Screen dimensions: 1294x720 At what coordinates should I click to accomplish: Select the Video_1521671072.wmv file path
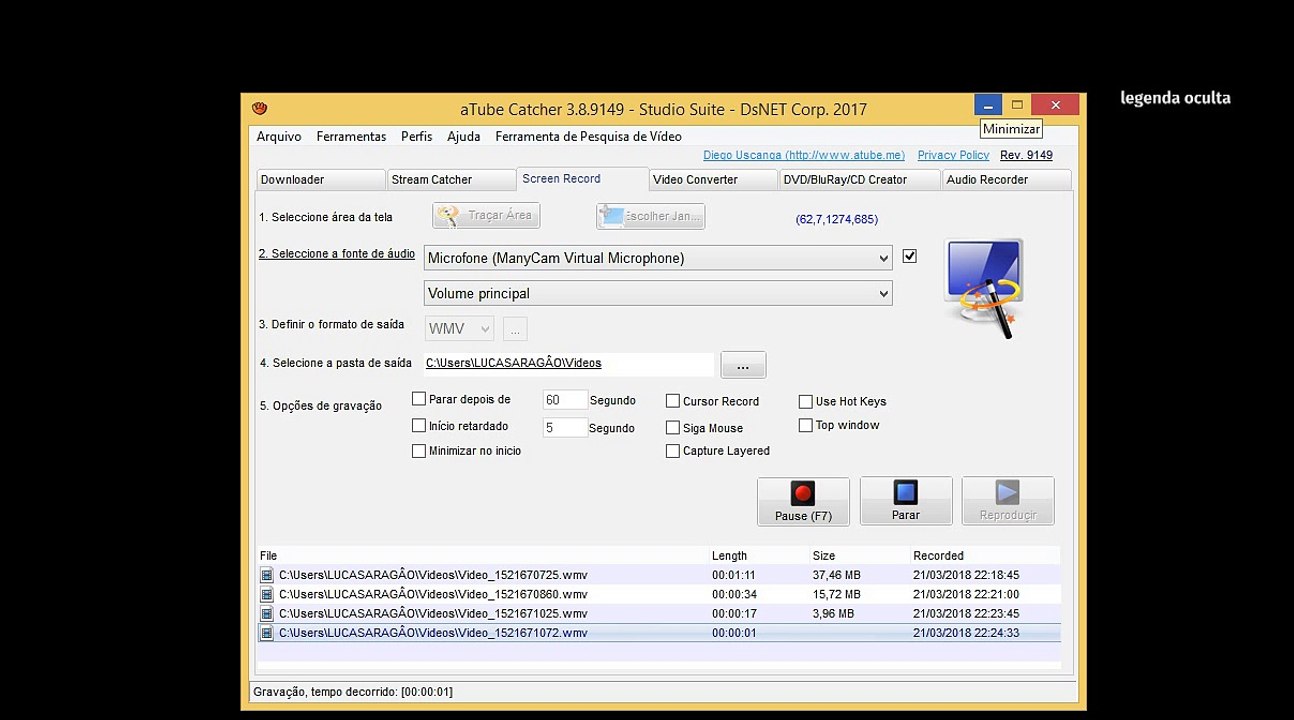(433, 633)
